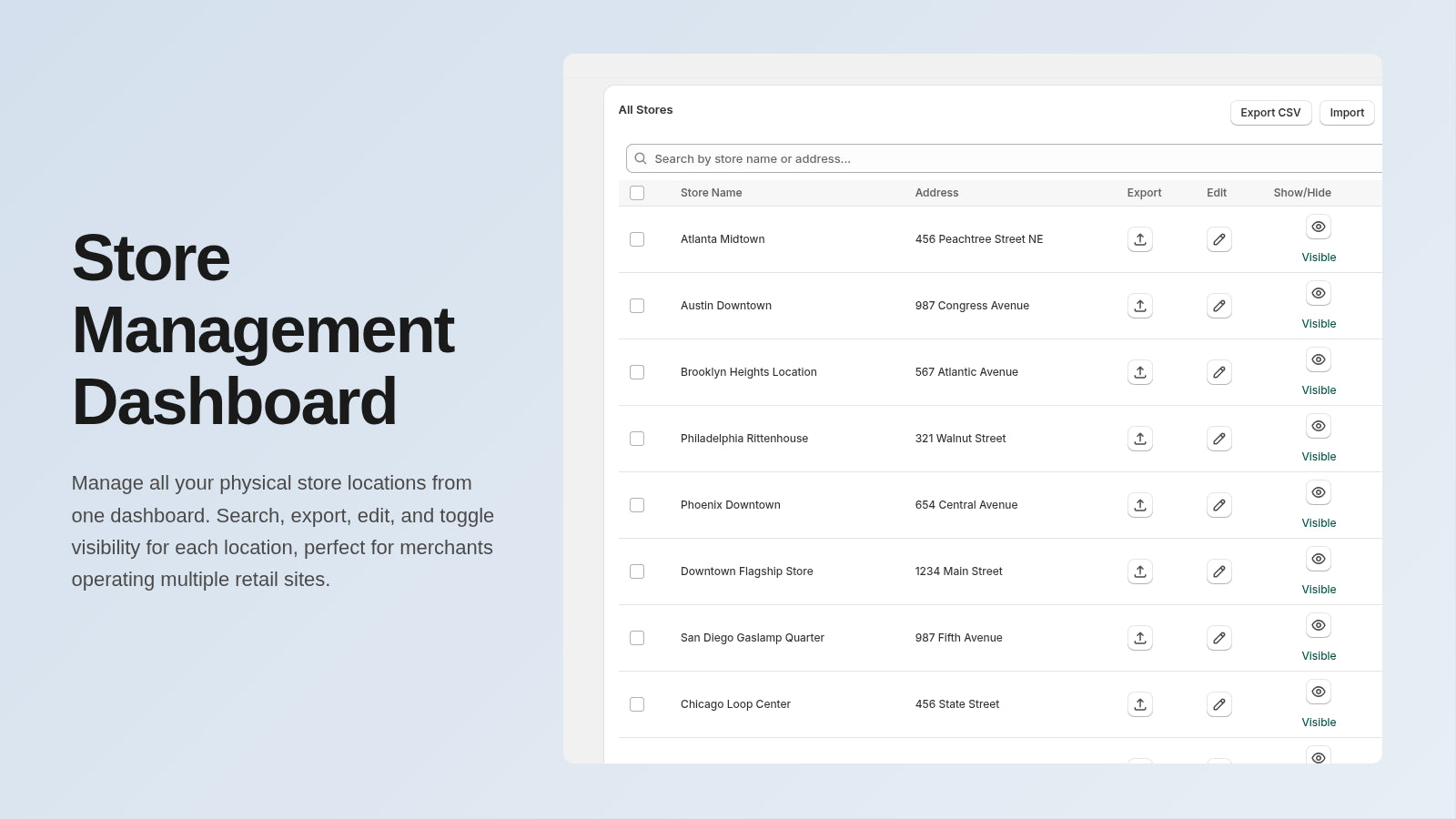1456x819 pixels.
Task: Click the All Stores heading
Action: click(x=646, y=110)
